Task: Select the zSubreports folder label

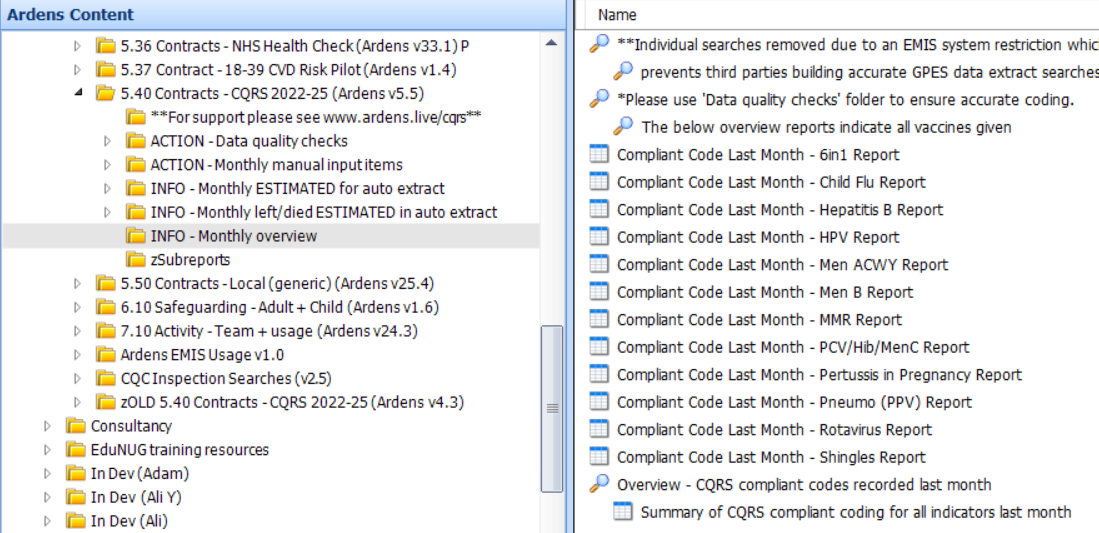Action: tap(190, 259)
